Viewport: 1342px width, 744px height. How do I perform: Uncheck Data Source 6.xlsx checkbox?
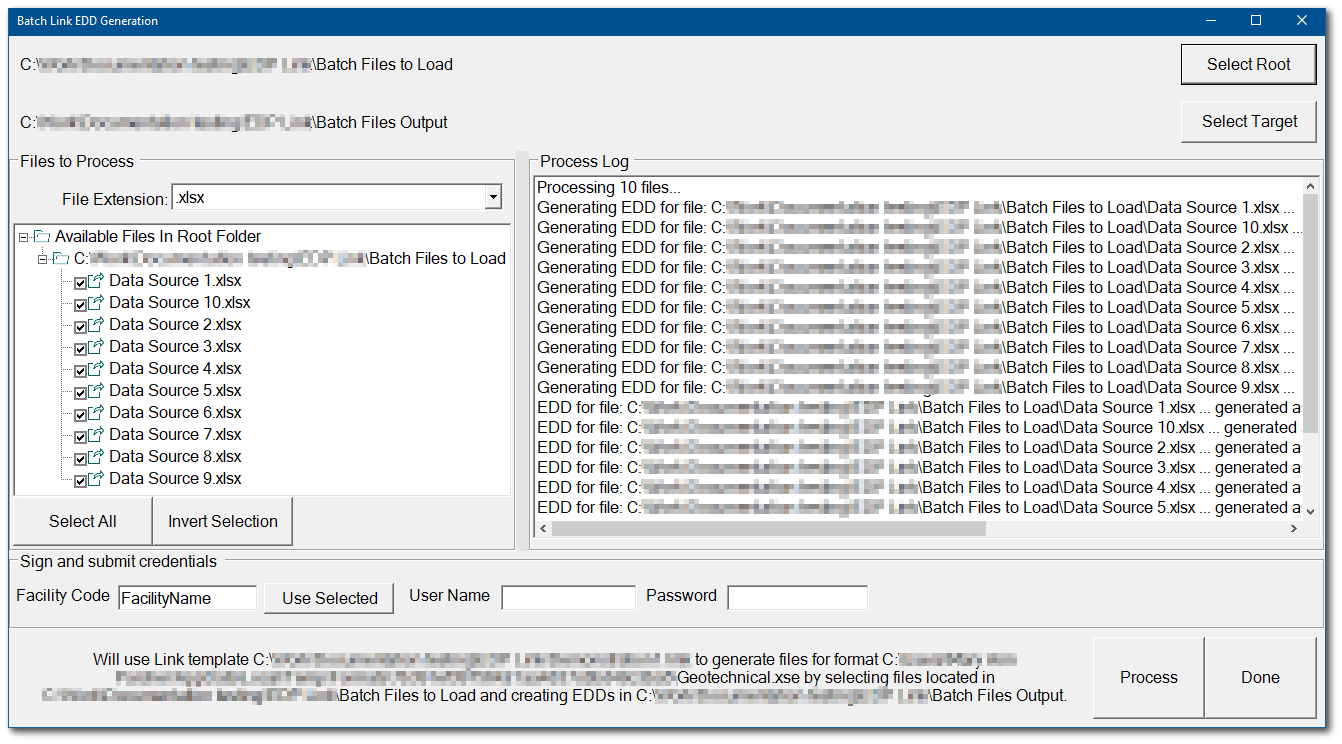(x=81, y=414)
